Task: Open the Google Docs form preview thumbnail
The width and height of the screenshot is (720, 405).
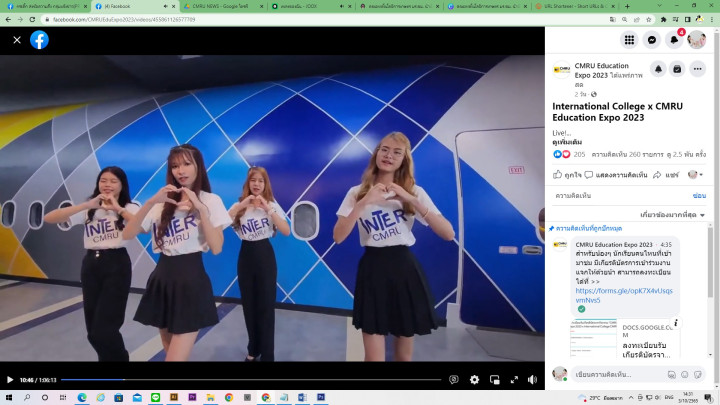Action: (x=593, y=338)
